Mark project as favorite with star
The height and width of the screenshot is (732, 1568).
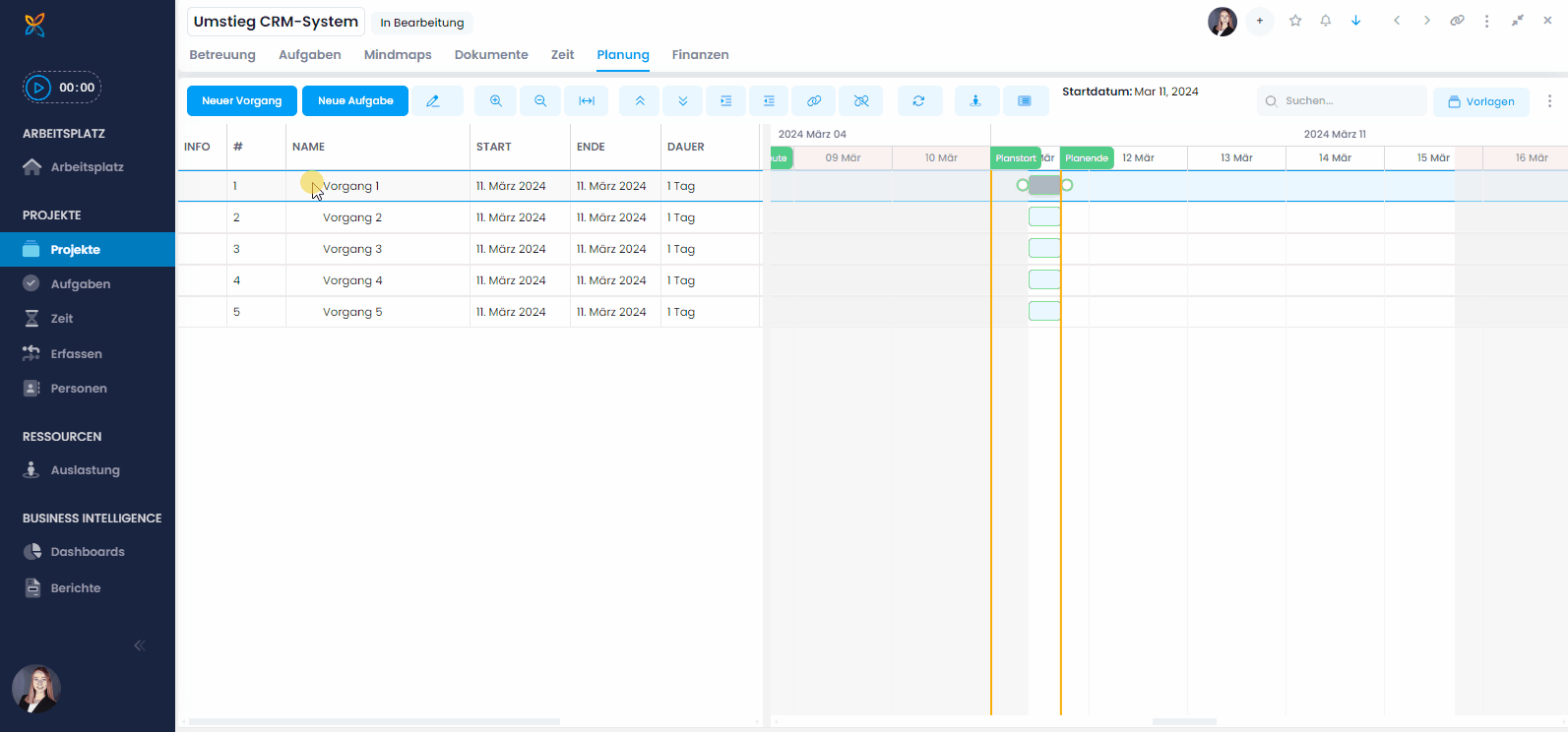tap(1295, 21)
